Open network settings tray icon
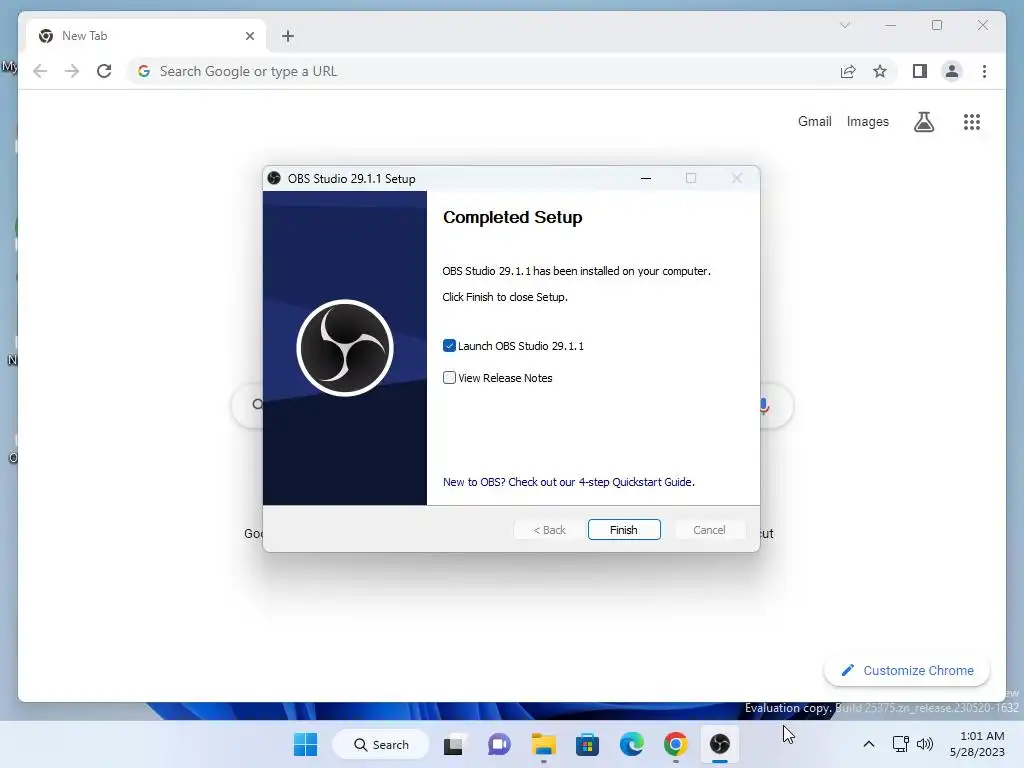 (901, 744)
